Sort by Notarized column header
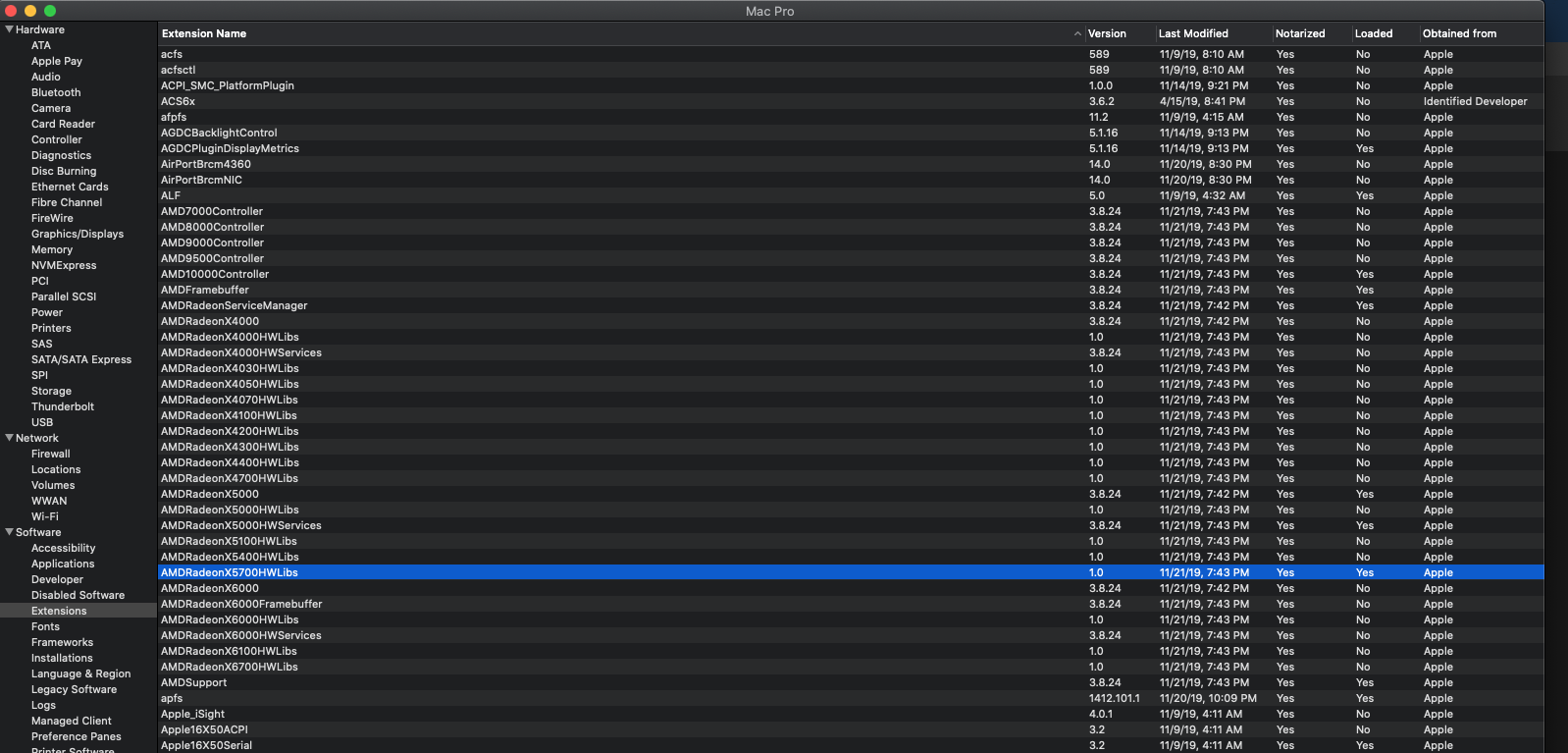Viewport: 1568px width, 753px height. tap(1300, 33)
